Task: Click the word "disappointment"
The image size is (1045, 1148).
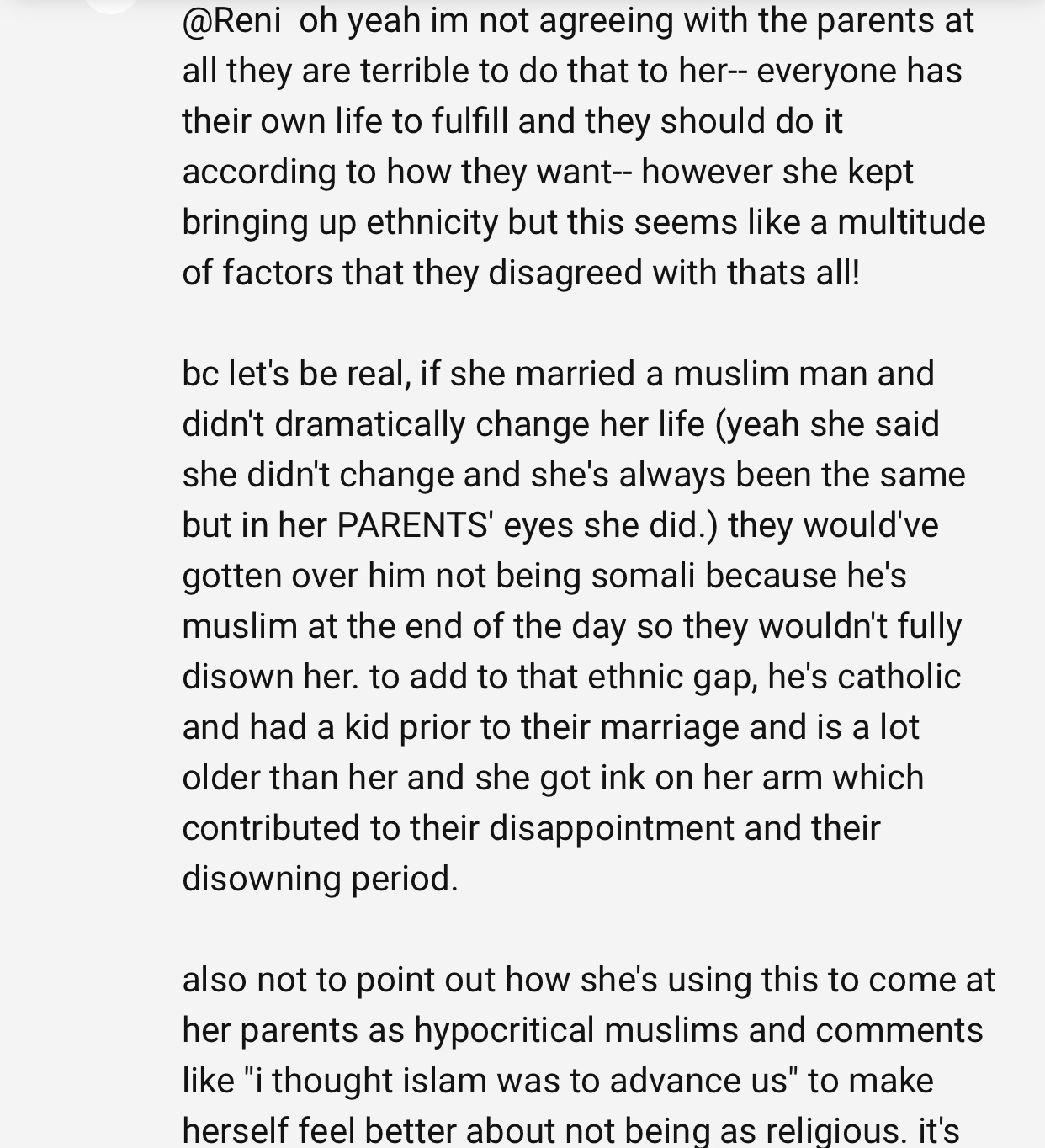Action: (612, 828)
